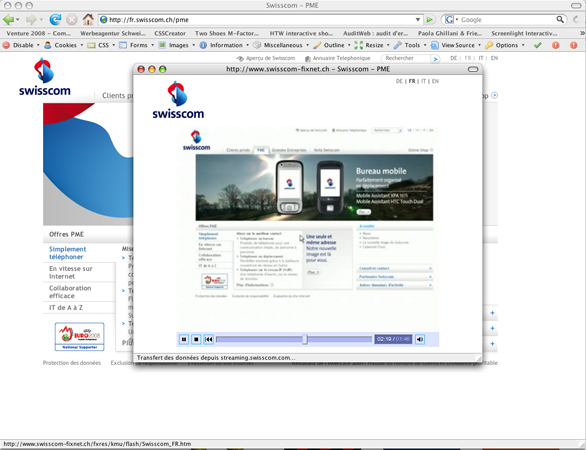This screenshot has width=586, height=450.
Task: Open the Information developer menu
Action: pyautogui.click(x=224, y=45)
